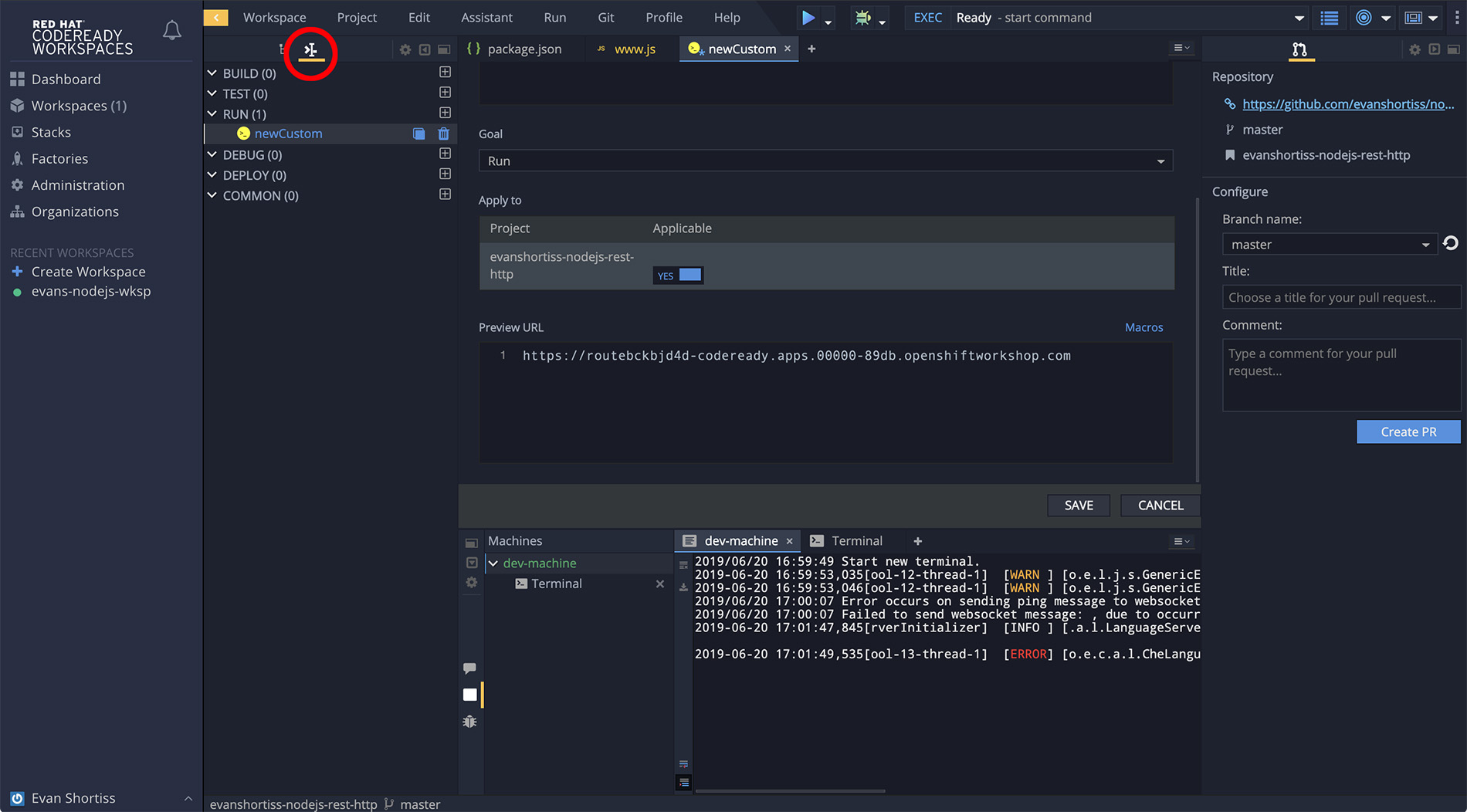Click the CANCEL button

[x=1160, y=505]
